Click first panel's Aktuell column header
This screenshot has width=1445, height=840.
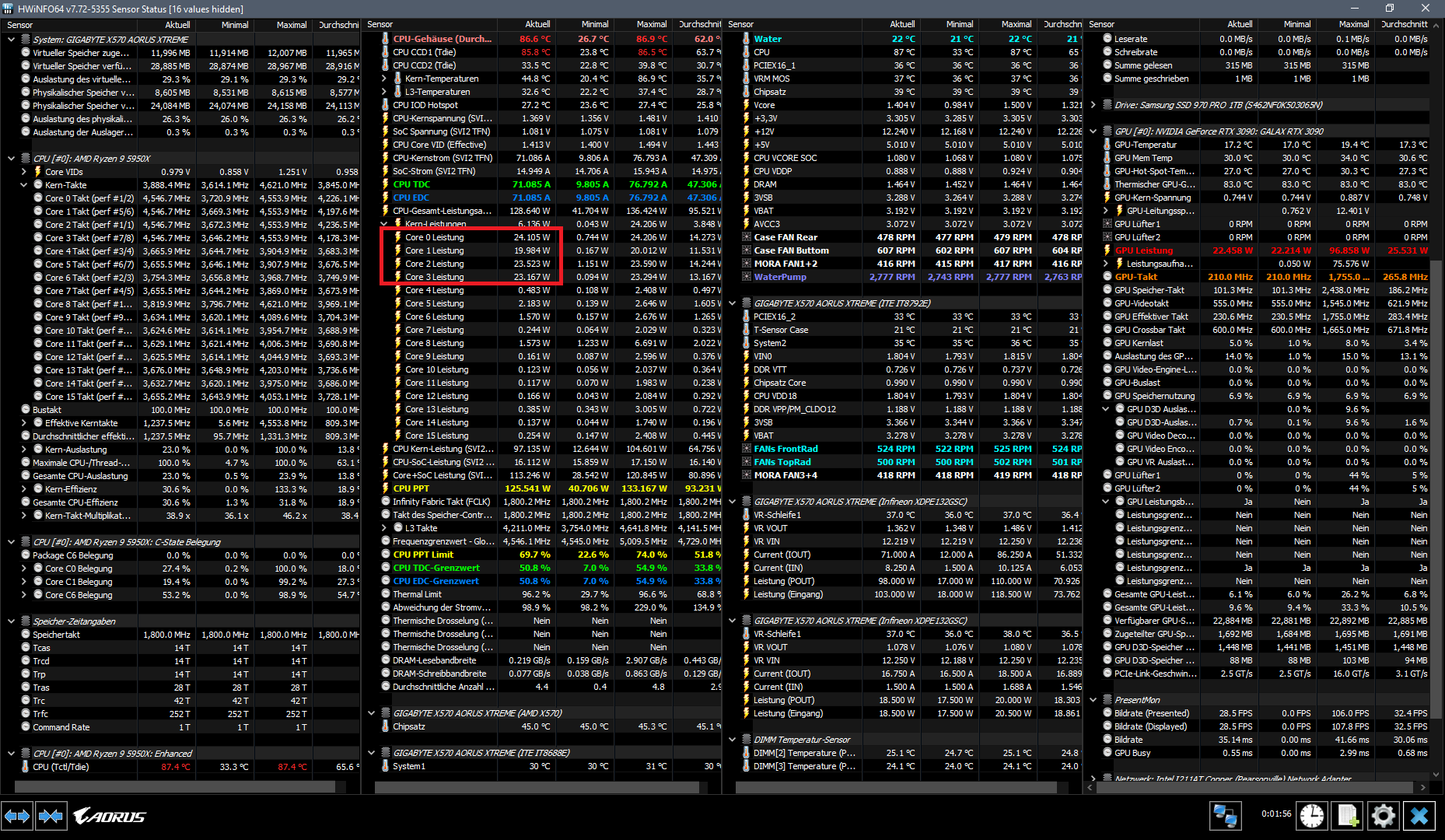(166, 25)
